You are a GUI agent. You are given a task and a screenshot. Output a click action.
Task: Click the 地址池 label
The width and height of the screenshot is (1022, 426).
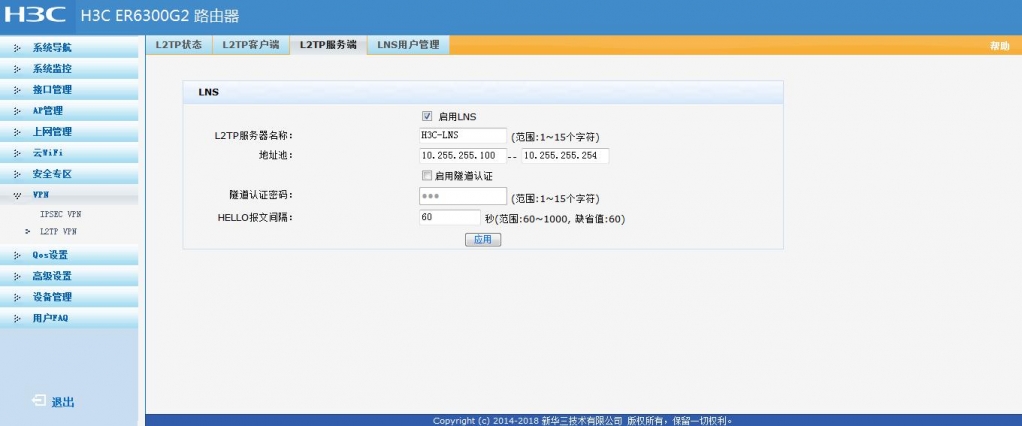[276, 156]
